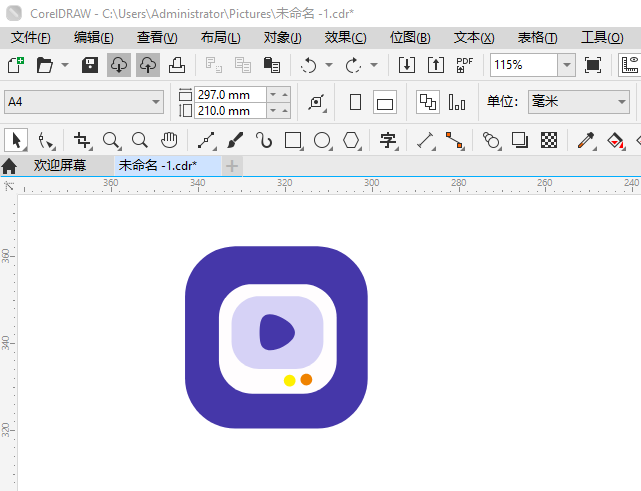Toggle landscape page orientation
The height and width of the screenshot is (491, 641).
[385, 102]
